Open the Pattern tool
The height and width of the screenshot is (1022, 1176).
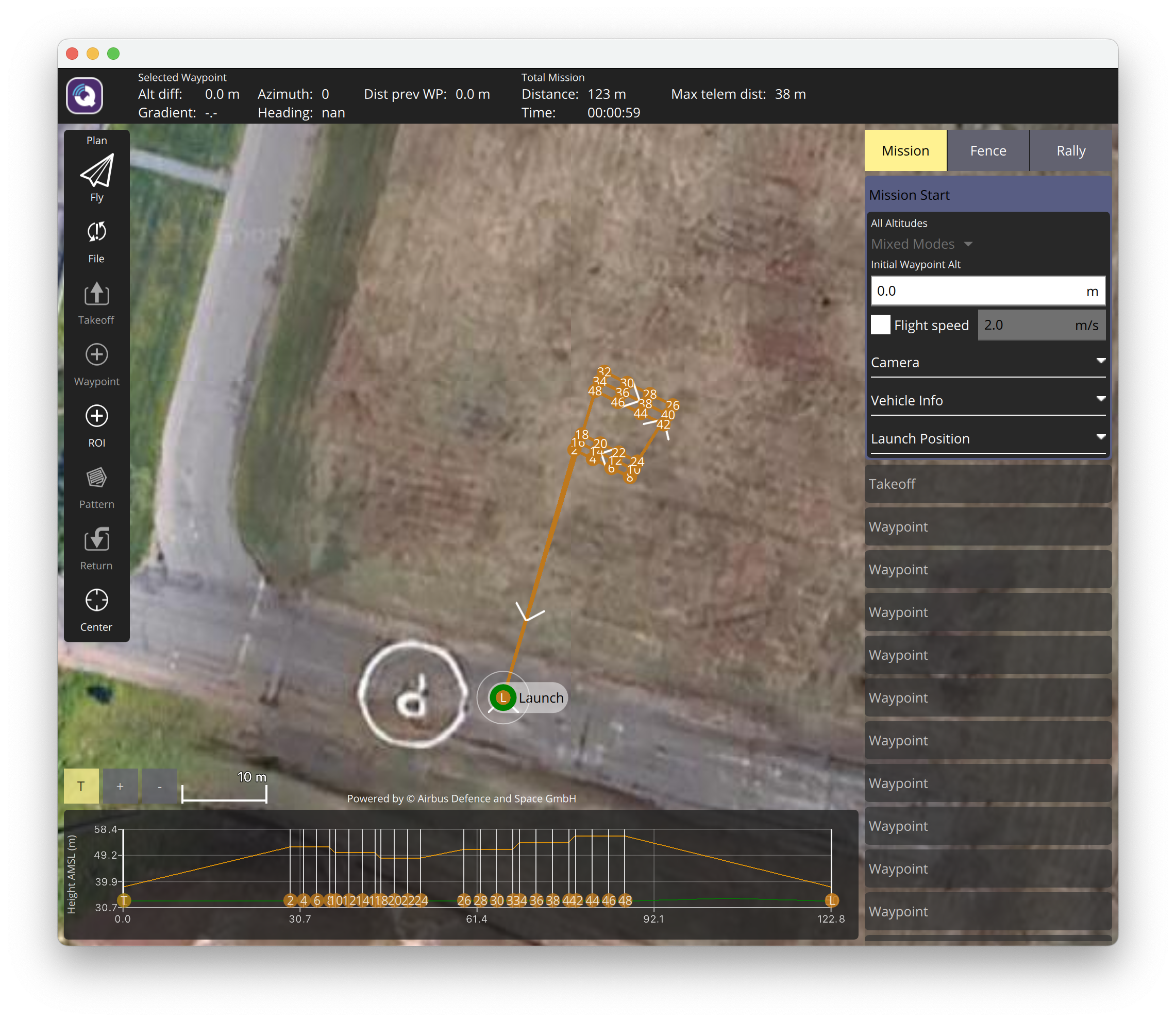(x=96, y=478)
